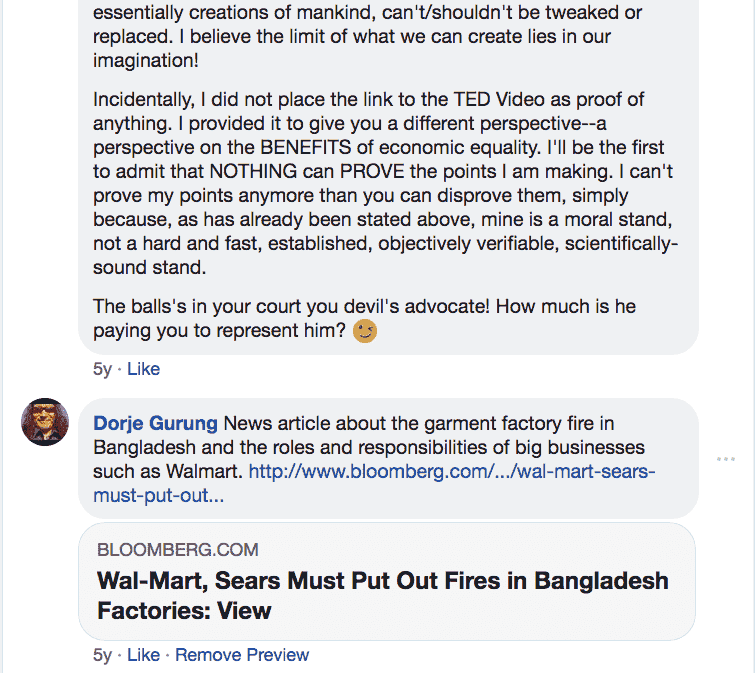Viewport: 755px width, 673px height.
Task: Click the 5y timestamp under the long comment
Action: [x=102, y=369]
